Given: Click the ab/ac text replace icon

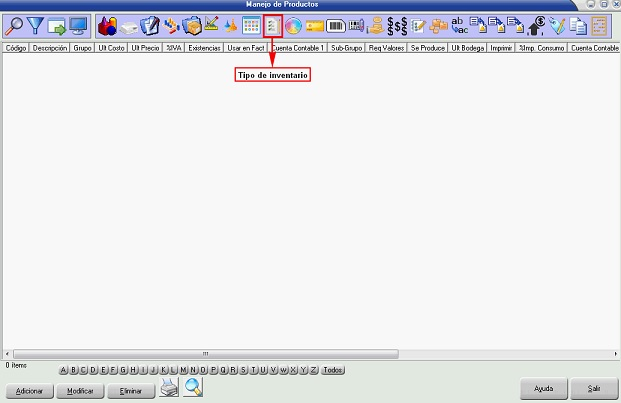Looking at the screenshot, I should tap(460, 26).
